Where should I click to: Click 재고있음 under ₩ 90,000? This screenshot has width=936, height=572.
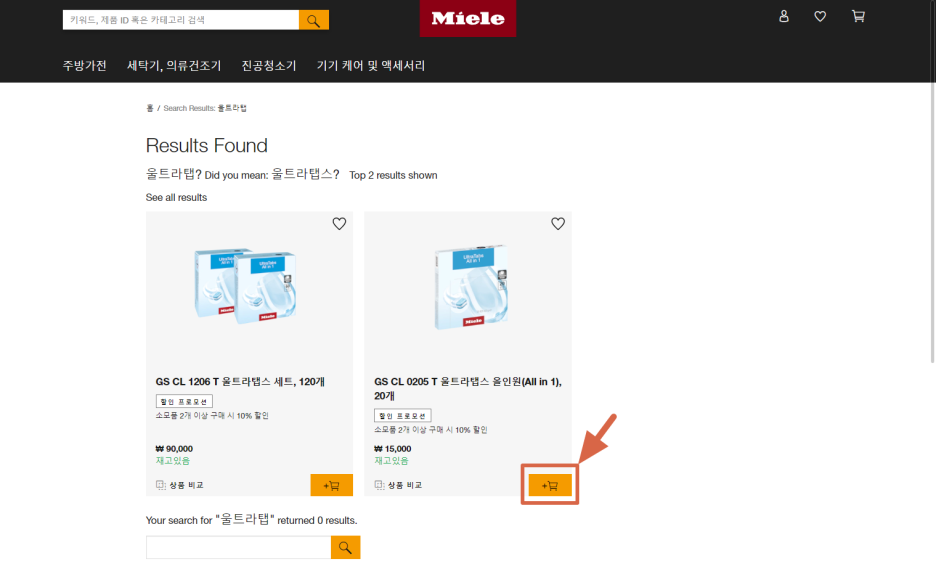[173, 460]
